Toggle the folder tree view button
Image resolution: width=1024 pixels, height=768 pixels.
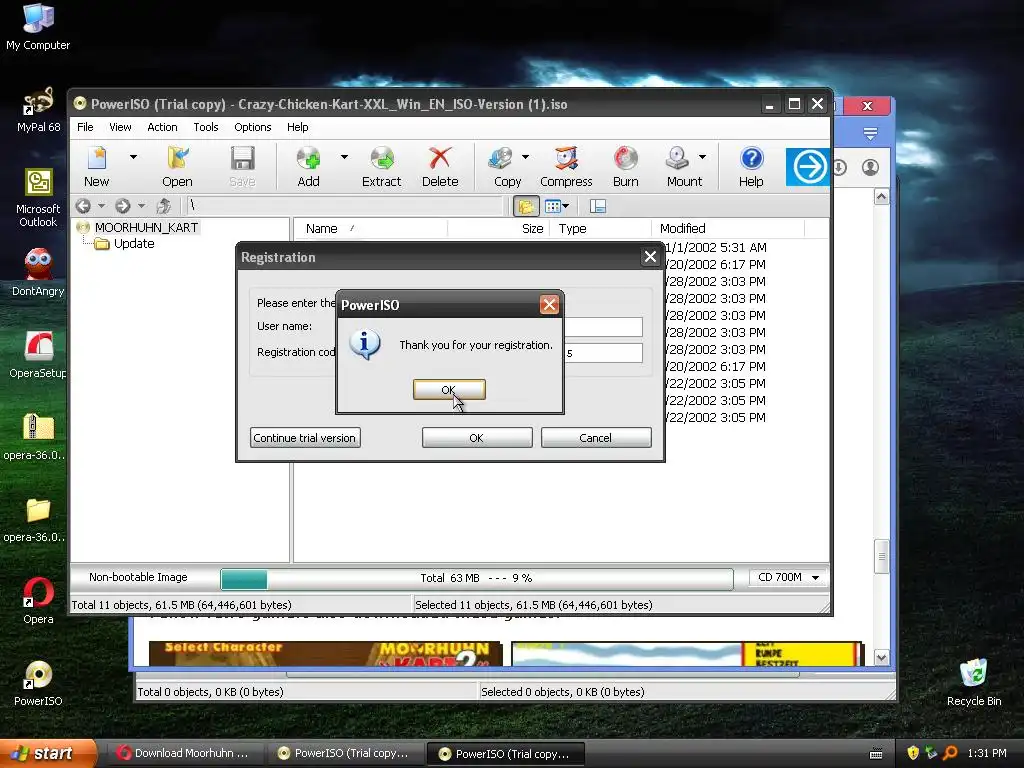point(526,206)
